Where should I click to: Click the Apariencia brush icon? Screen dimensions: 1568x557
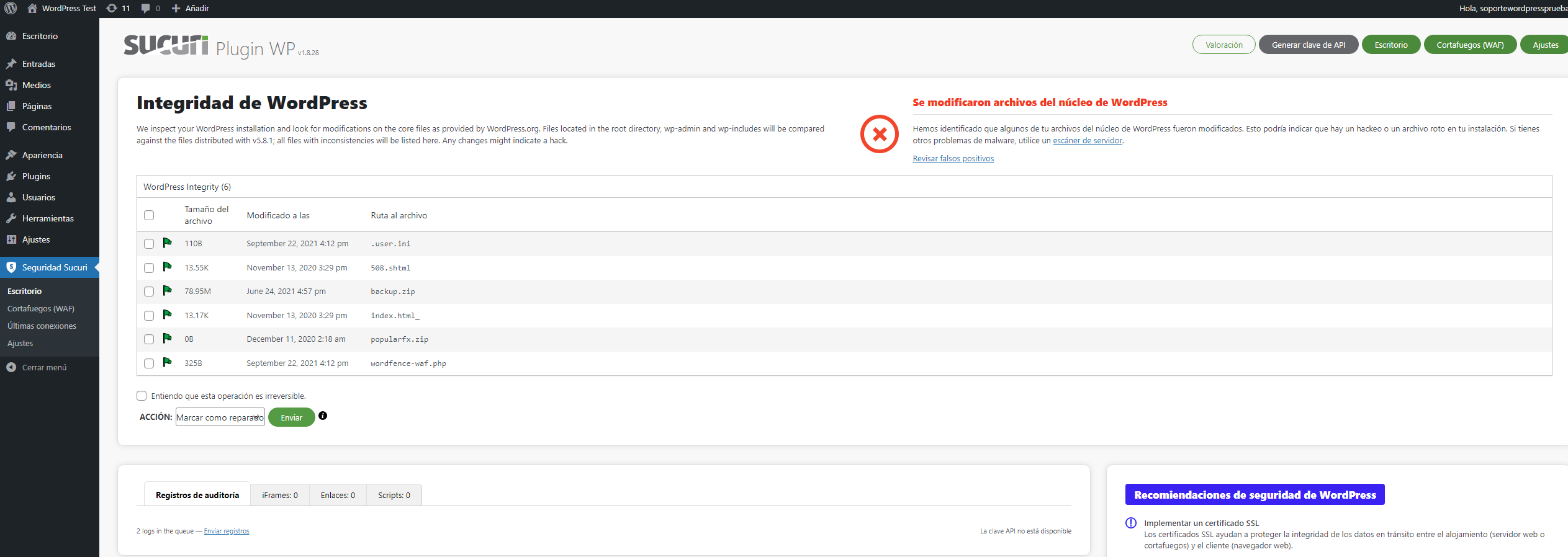[11, 155]
